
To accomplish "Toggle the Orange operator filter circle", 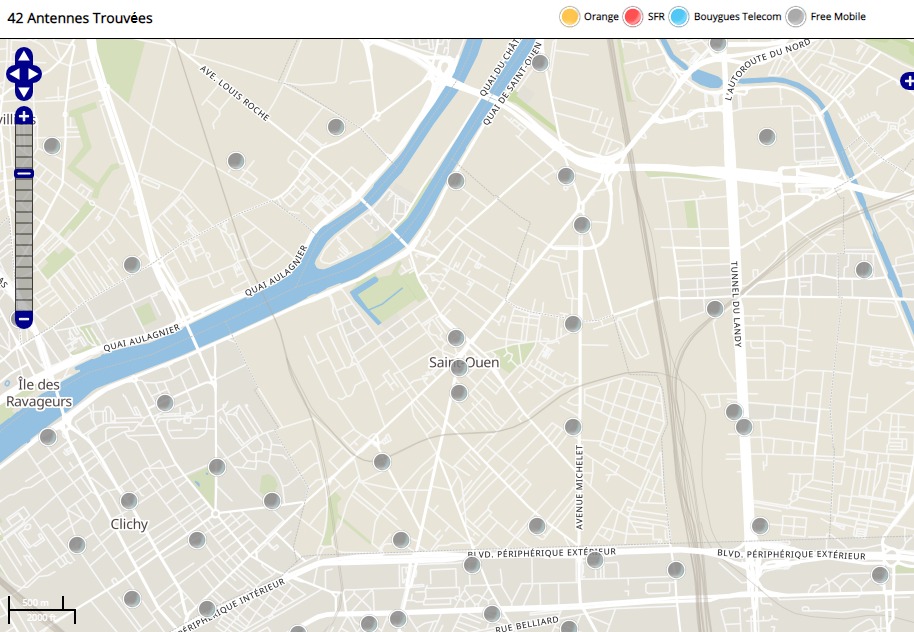I will [570, 17].
